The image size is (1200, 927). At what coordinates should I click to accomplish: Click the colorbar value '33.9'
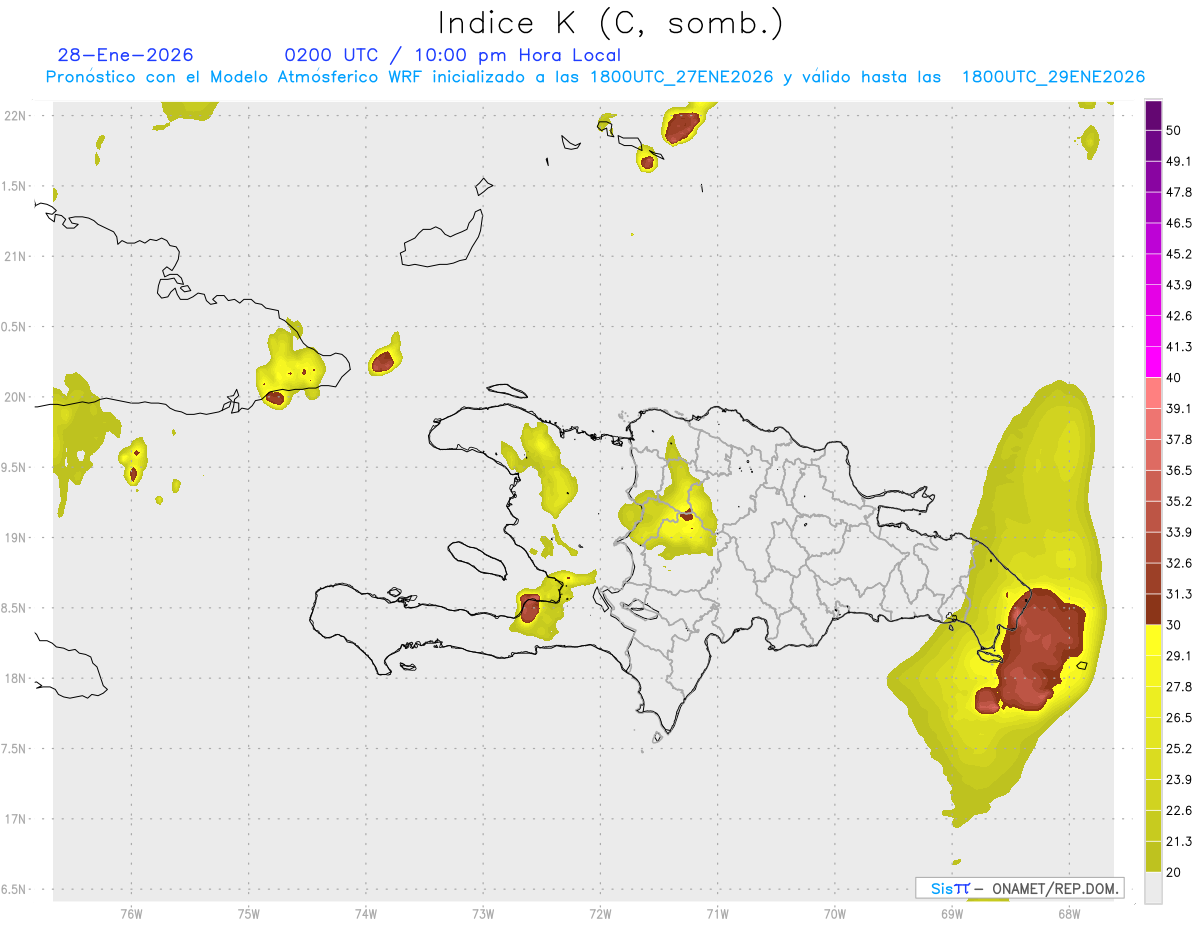click(1179, 532)
